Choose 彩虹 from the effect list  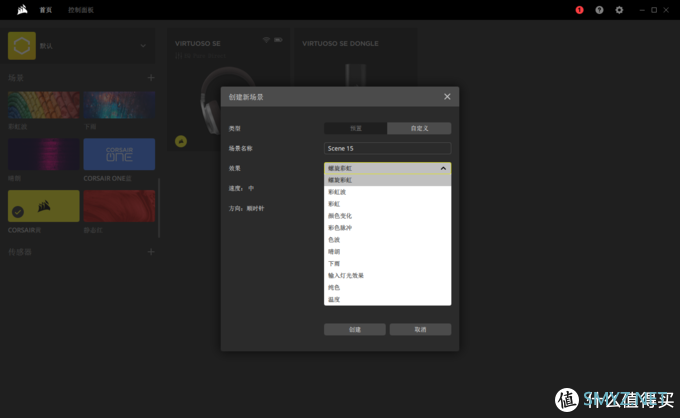coord(387,204)
